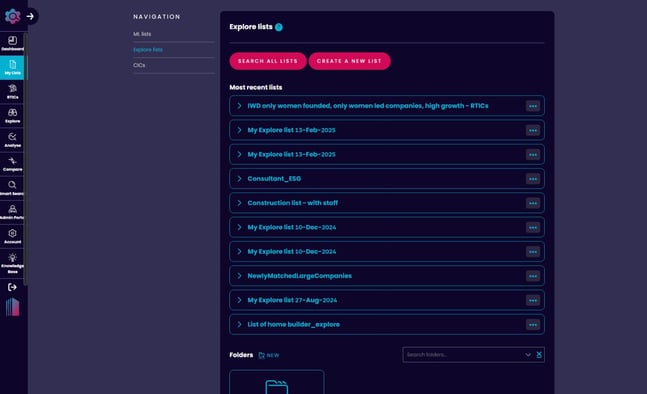Click the Create a New List button

[x=349, y=61]
